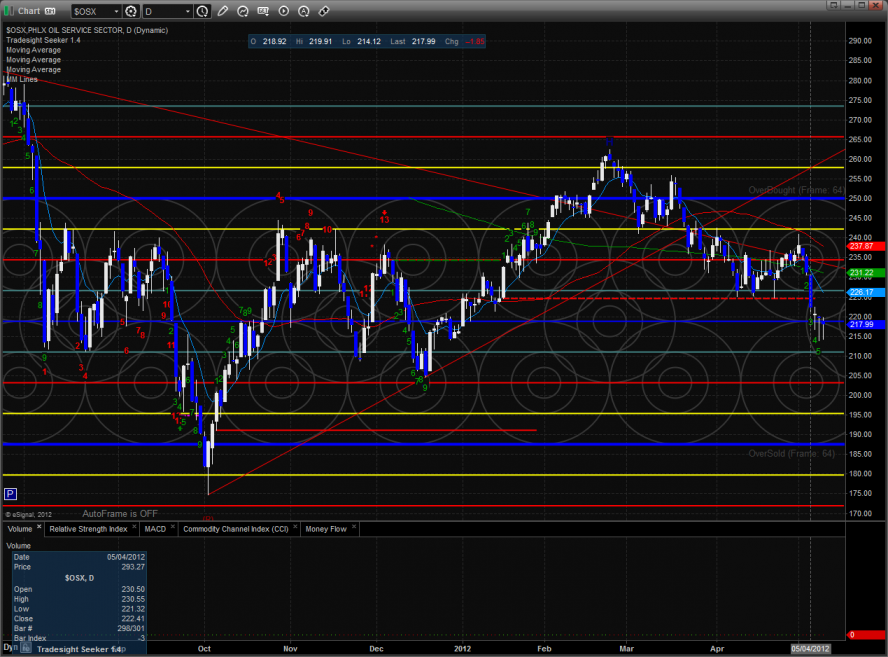Open the Commodity Channel Index (CCI) tab
This screenshot has width=888, height=657.
coord(237,528)
